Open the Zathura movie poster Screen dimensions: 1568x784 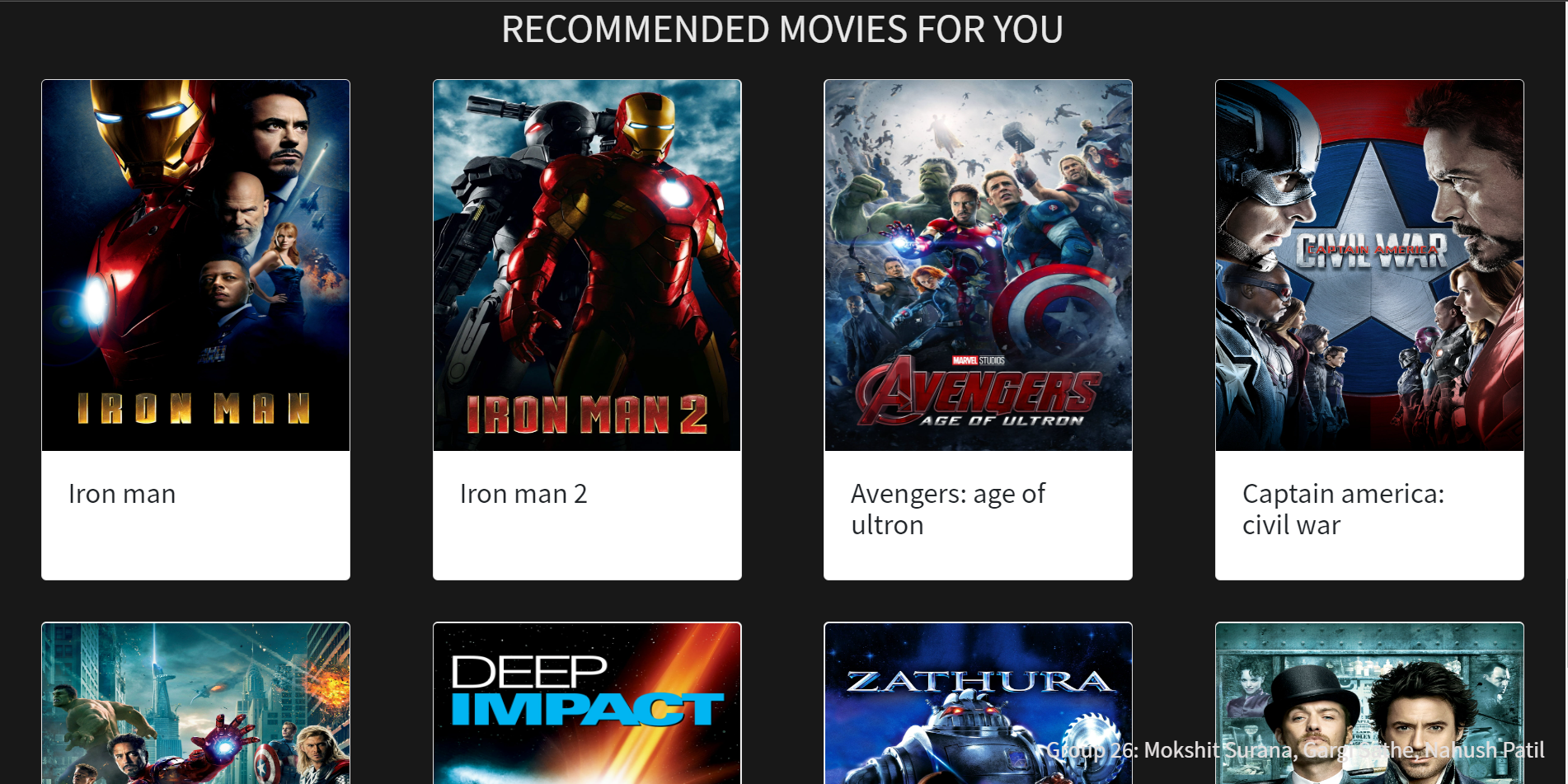pyautogui.click(x=978, y=703)
